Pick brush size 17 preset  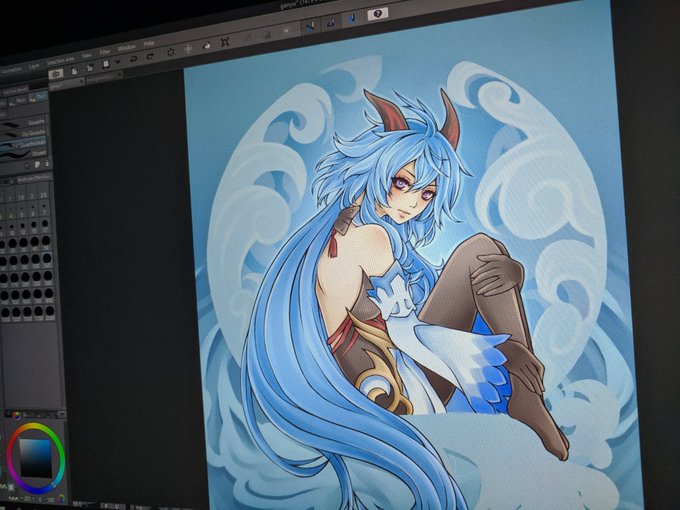45,226
